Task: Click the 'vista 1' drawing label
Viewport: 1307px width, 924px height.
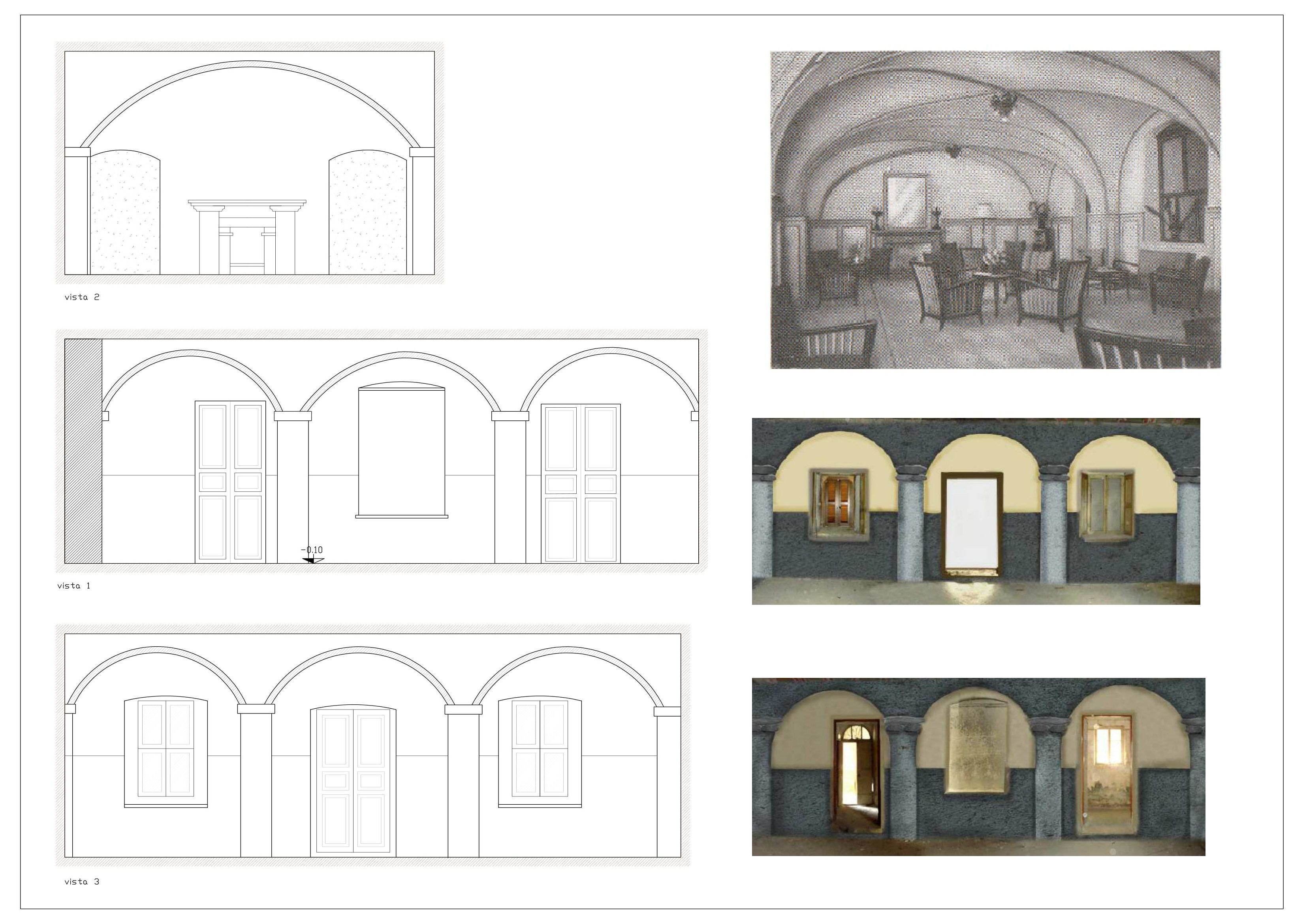Action: [x=73, y=586]
